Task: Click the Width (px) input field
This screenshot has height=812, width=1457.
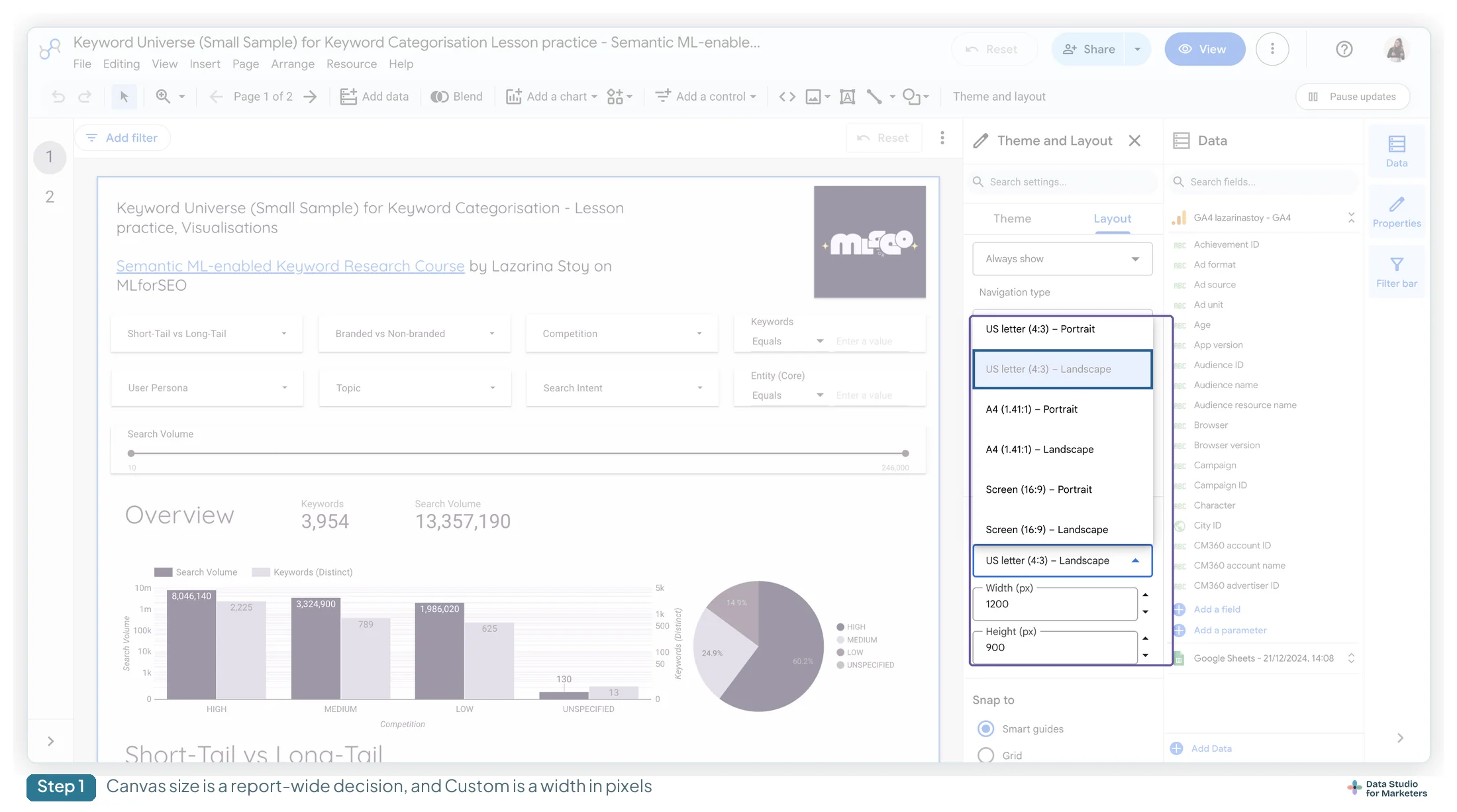Action: pos(1055,604)
